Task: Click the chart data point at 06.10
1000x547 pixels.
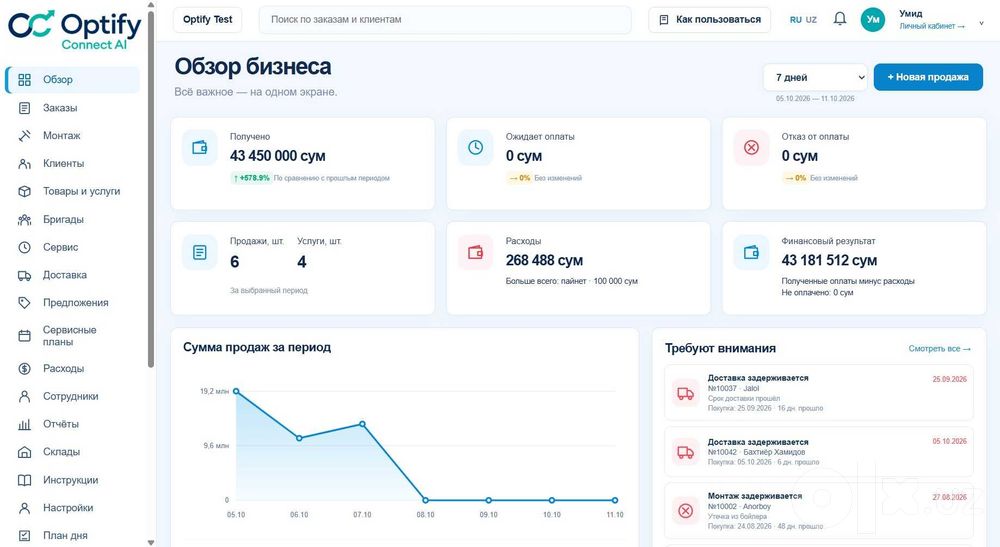Action: [x=299, y=438]
